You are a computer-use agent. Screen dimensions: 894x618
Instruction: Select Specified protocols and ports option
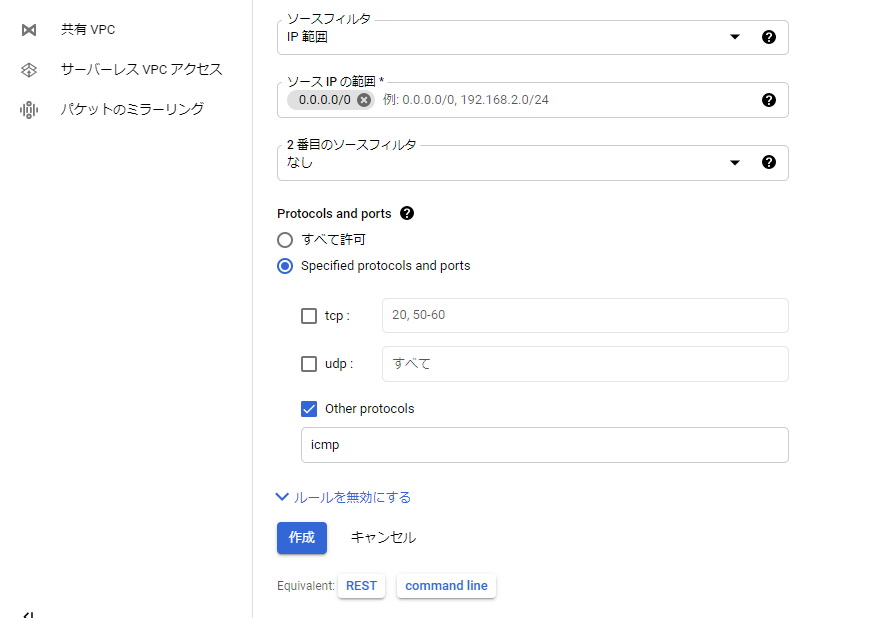(x=285, y=266)
